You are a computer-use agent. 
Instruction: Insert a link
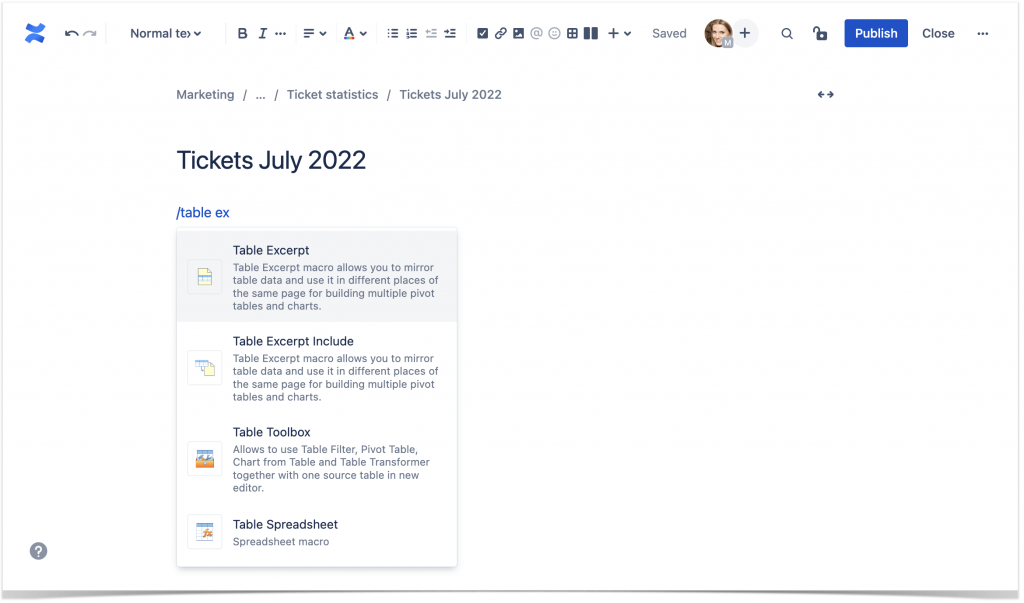[x=500, y=33]
